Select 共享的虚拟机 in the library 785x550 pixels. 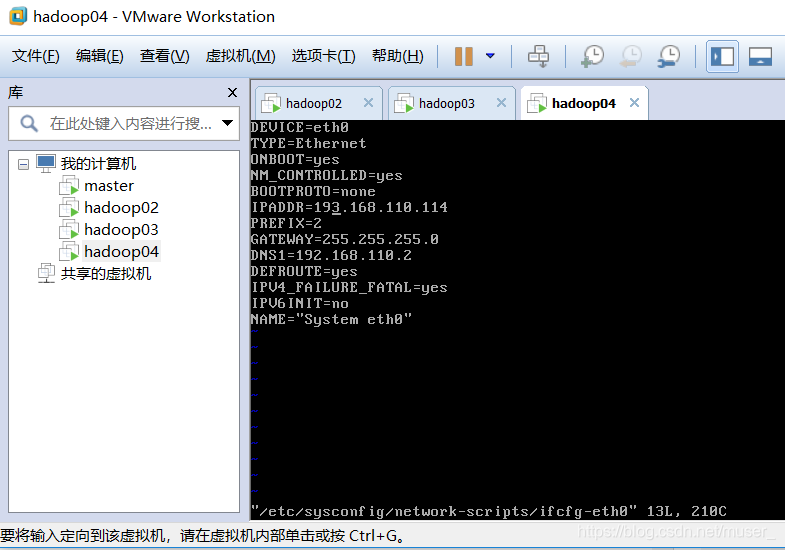pos(106,274)
